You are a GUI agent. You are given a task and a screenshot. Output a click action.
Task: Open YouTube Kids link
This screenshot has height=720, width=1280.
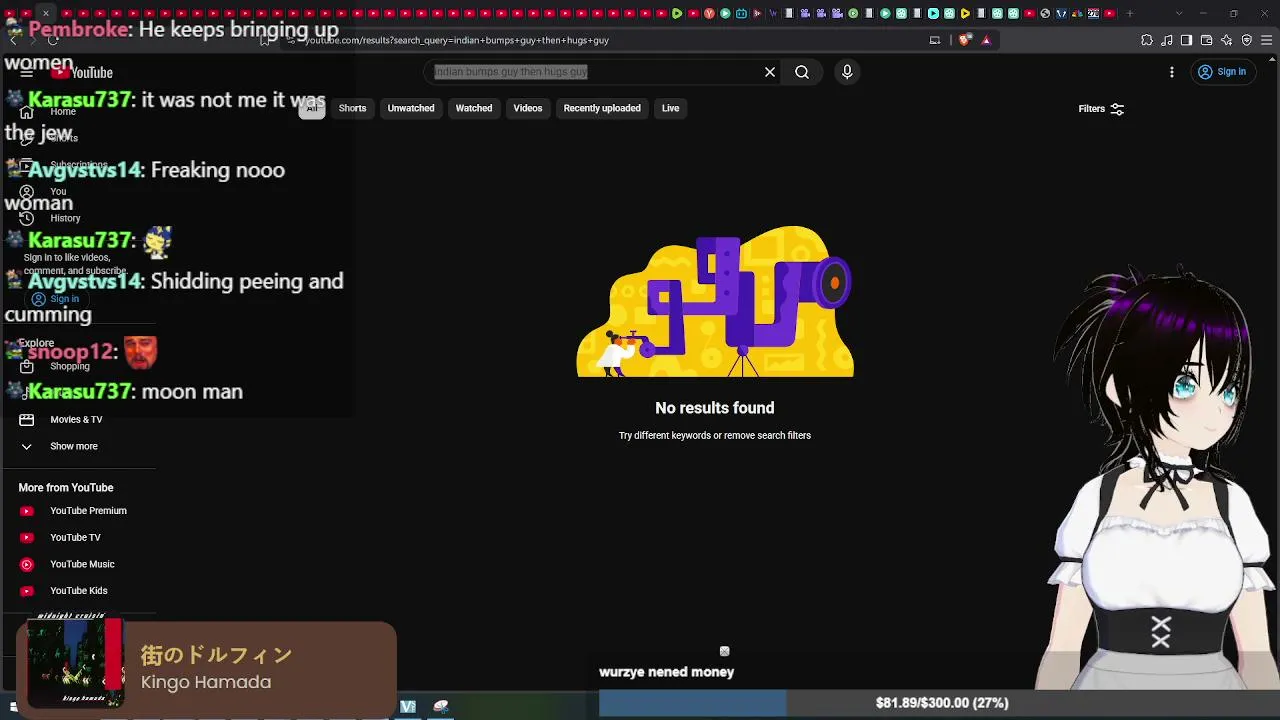[78, 591]
